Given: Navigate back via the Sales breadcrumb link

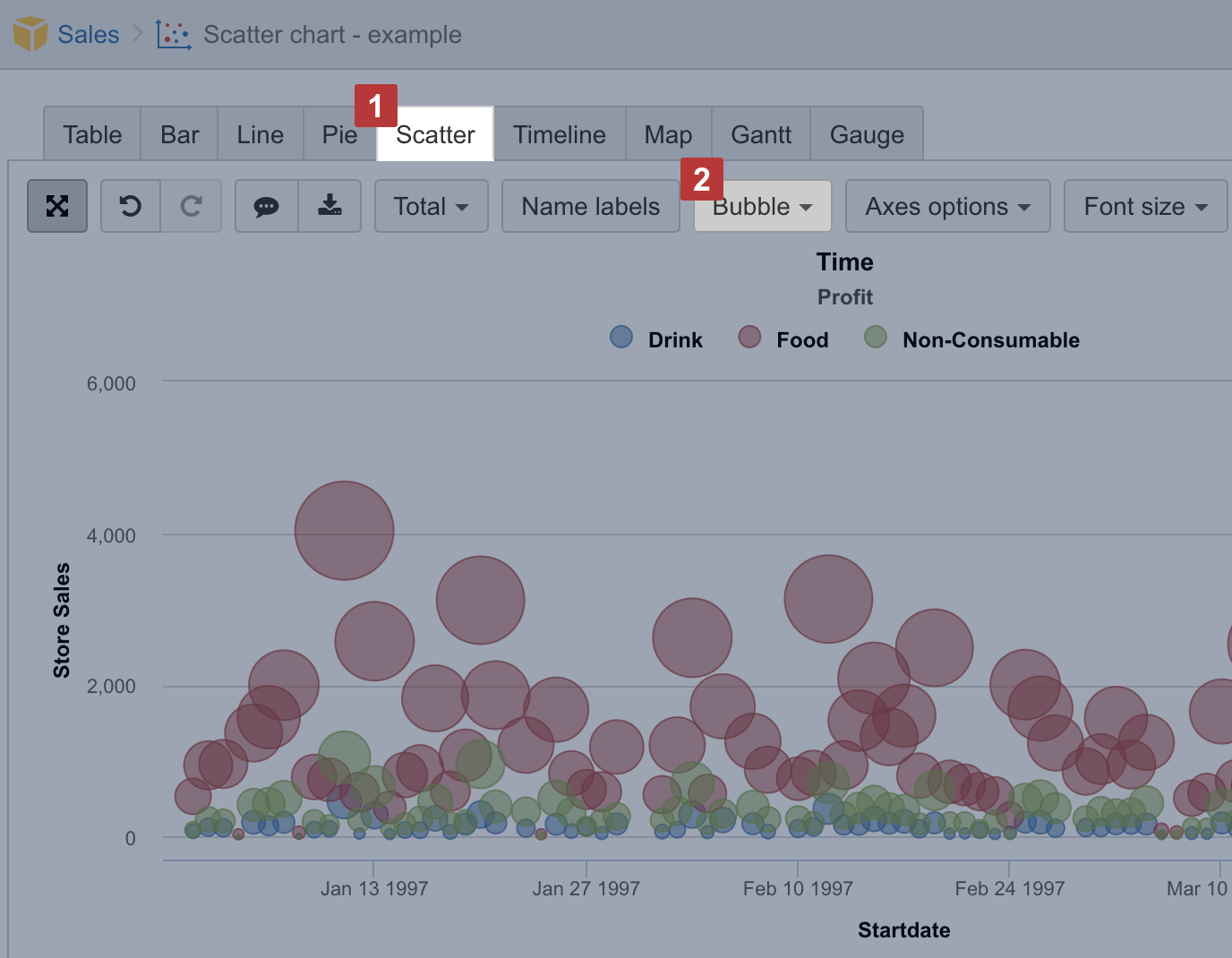Looking at the screenshot, I should pos(88,33).
